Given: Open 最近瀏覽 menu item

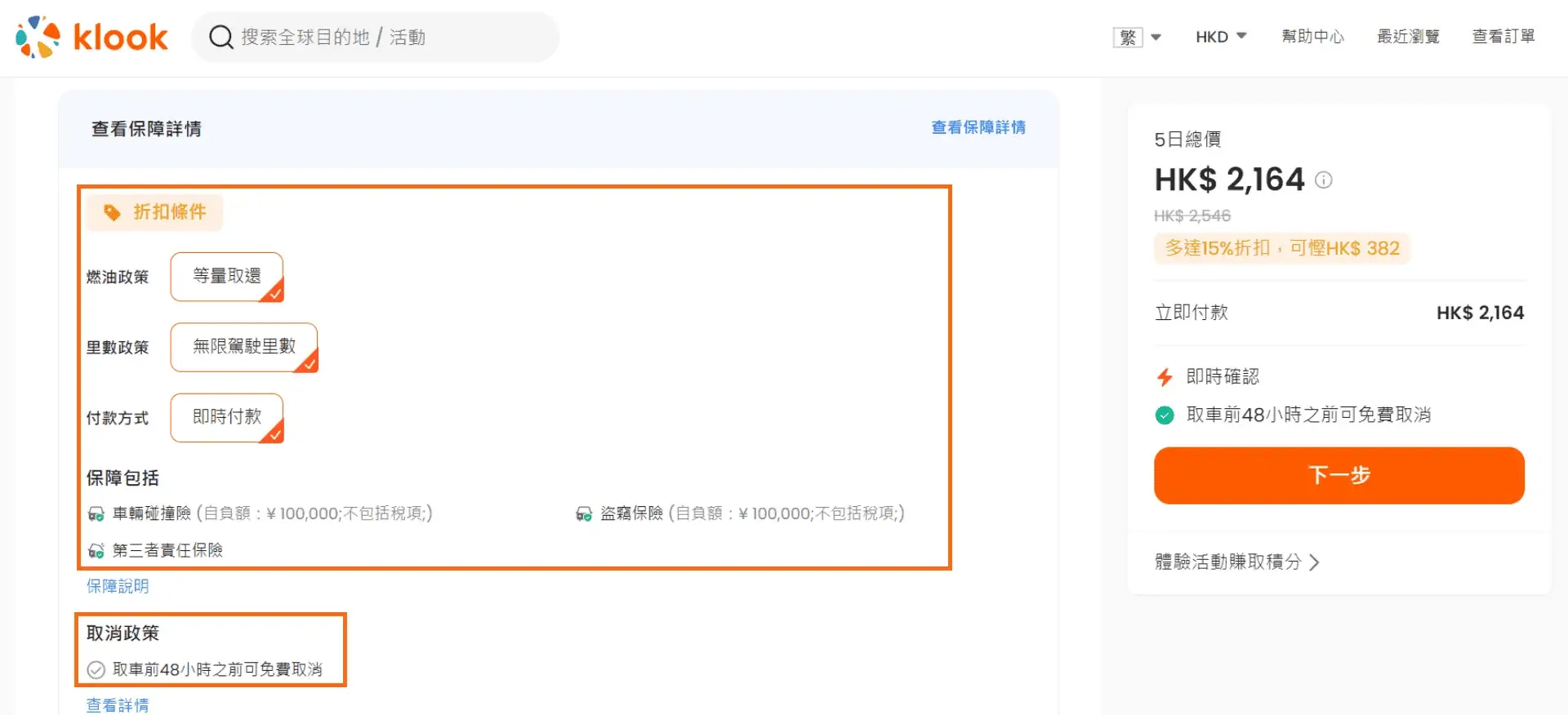Looking at the screenshot, I should click(x=1408, y=37).
